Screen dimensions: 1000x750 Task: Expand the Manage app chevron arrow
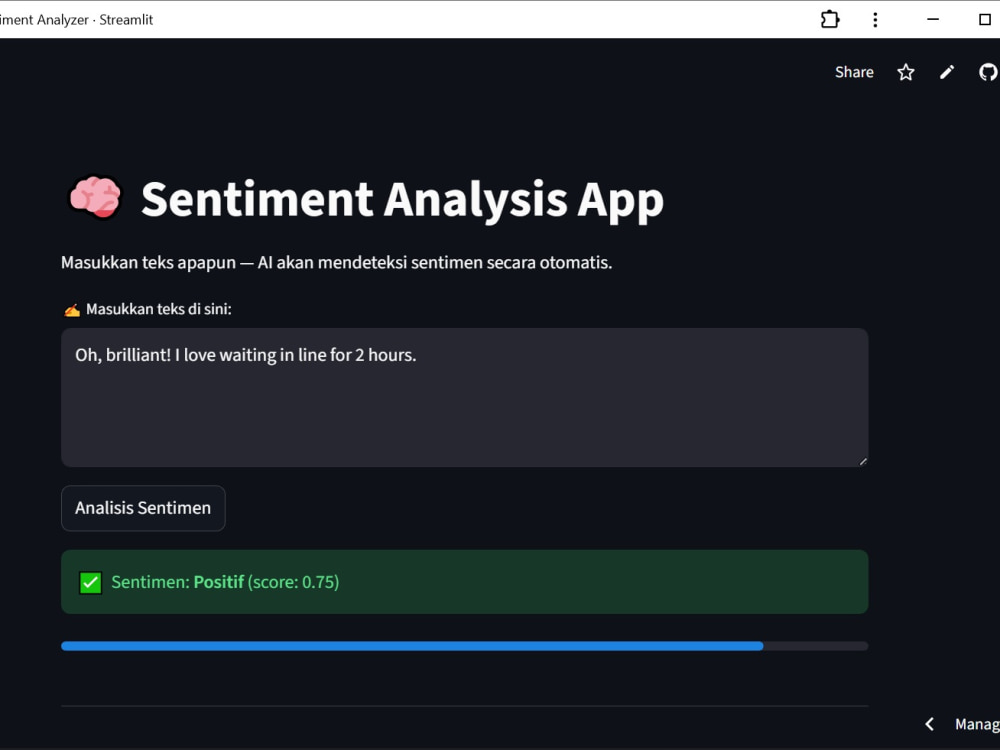tap(930, 724)
